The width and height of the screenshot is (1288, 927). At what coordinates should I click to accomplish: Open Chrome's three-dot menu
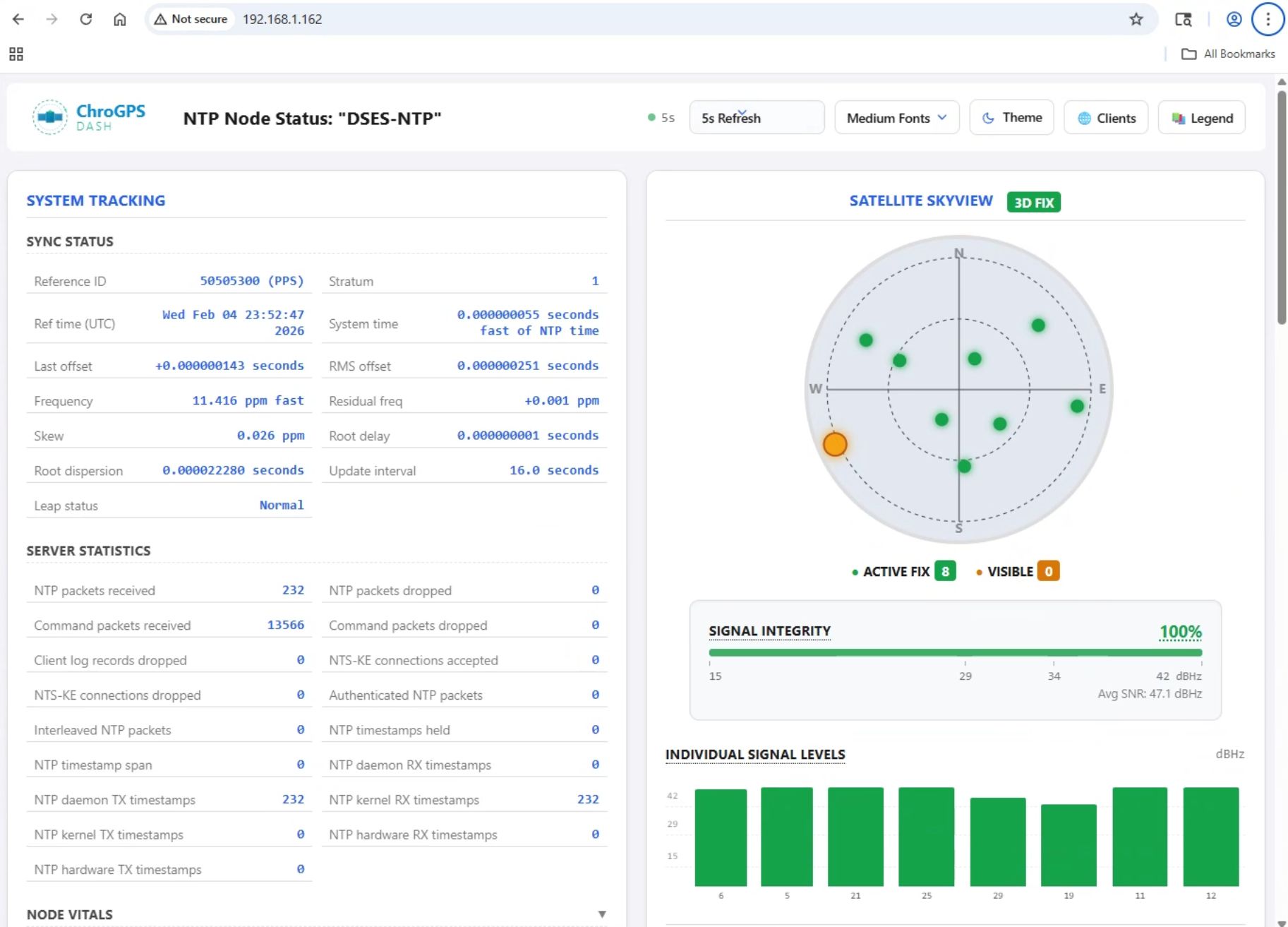[1268, 19]
